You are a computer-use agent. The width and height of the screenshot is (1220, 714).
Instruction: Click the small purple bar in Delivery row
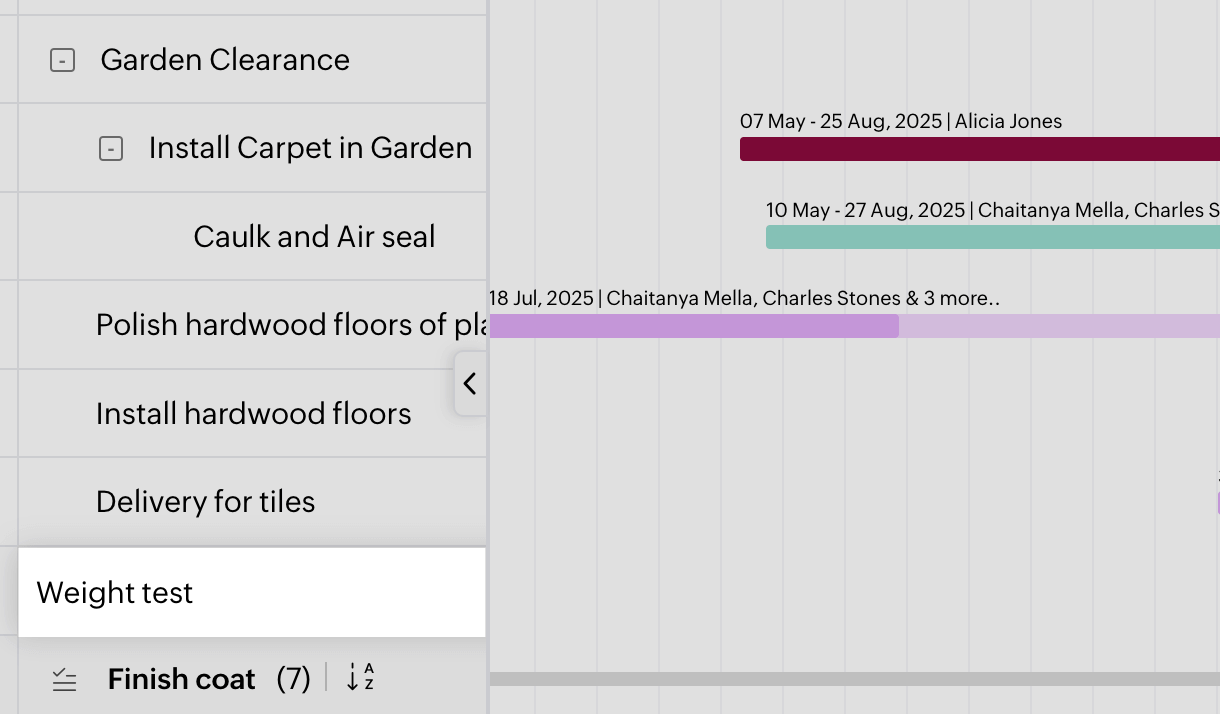click(1217, 503)
